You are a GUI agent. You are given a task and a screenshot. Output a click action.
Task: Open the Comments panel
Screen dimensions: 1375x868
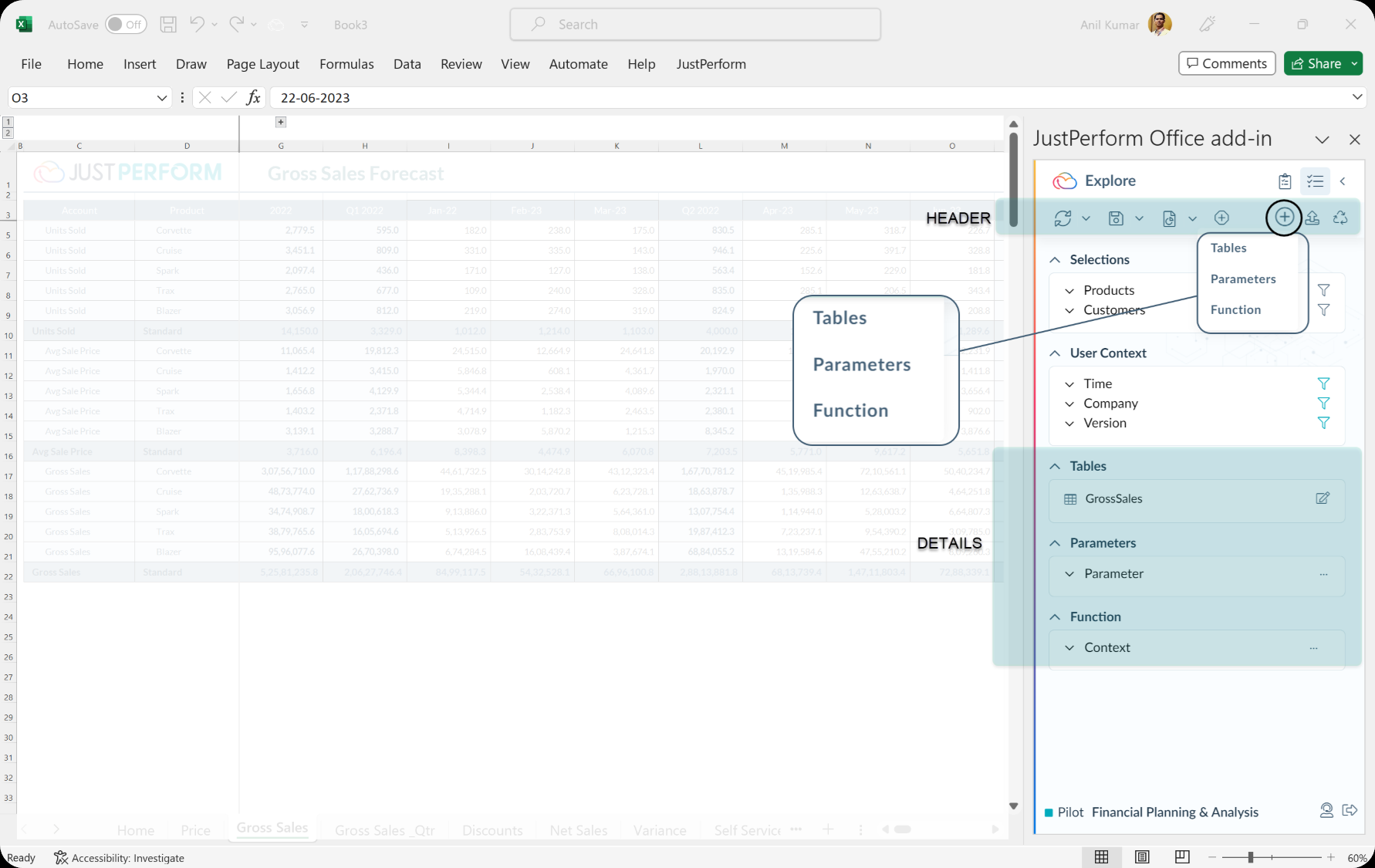1227,63
